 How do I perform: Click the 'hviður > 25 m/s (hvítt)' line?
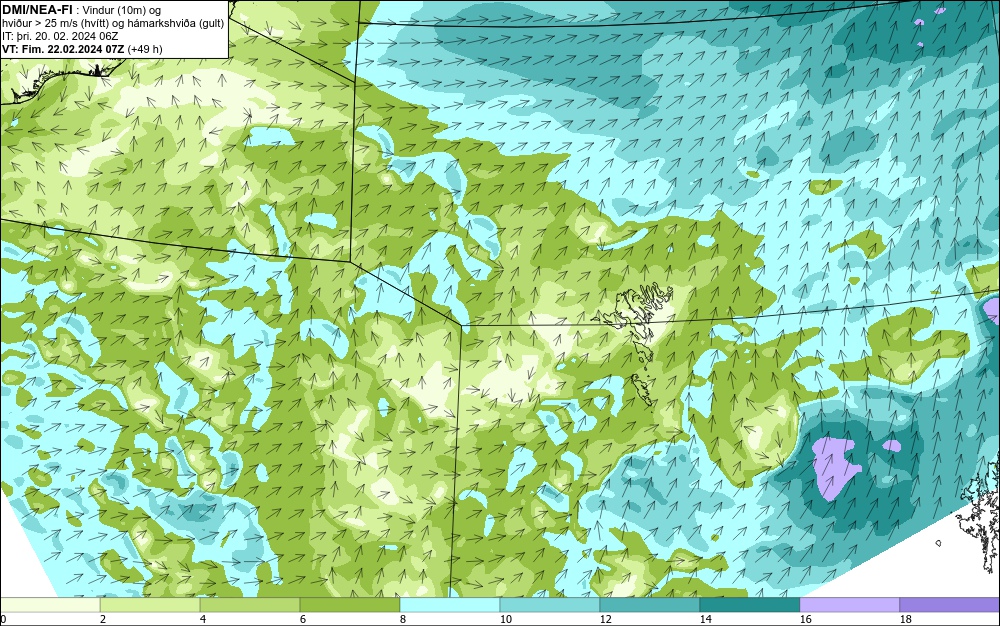click(x=60, y=24)
